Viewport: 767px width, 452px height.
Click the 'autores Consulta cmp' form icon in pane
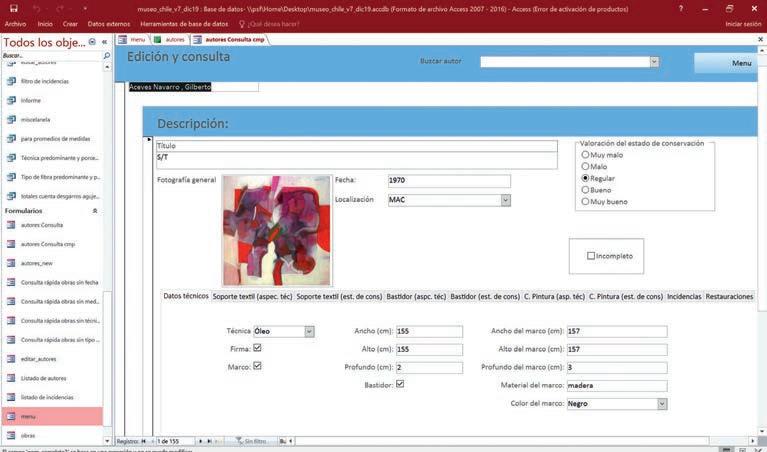[x=11, y=244]
